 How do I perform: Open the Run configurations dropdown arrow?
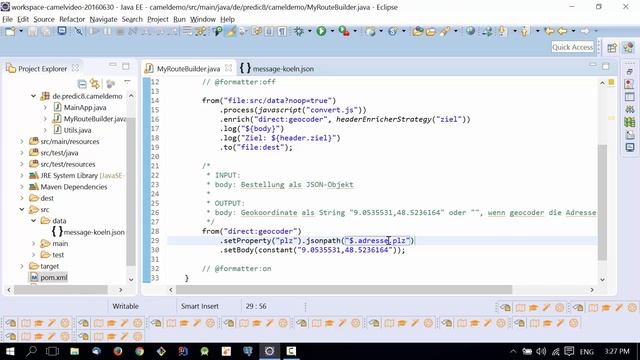332,31
